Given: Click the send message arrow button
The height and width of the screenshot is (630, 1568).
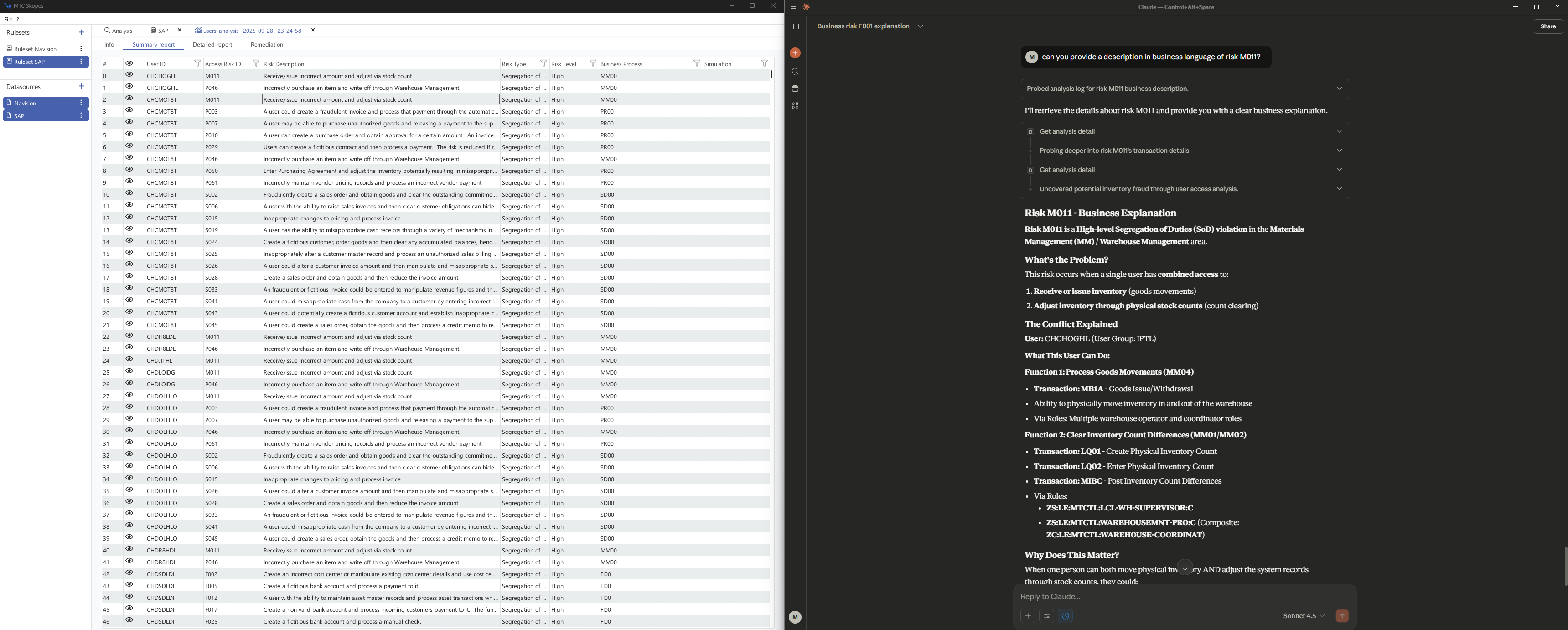Looking at the screenshot, I should pyautogui.click(x=1341, y=616).
